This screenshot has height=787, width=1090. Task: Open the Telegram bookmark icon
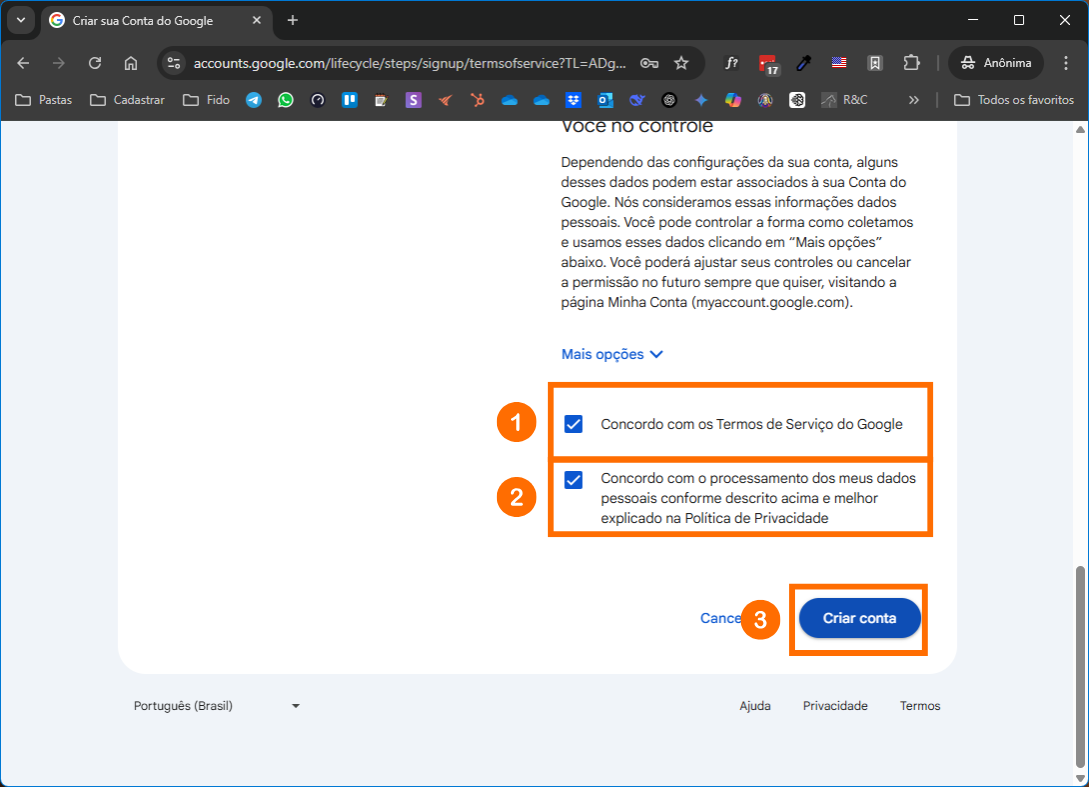[x=254, y=100]
